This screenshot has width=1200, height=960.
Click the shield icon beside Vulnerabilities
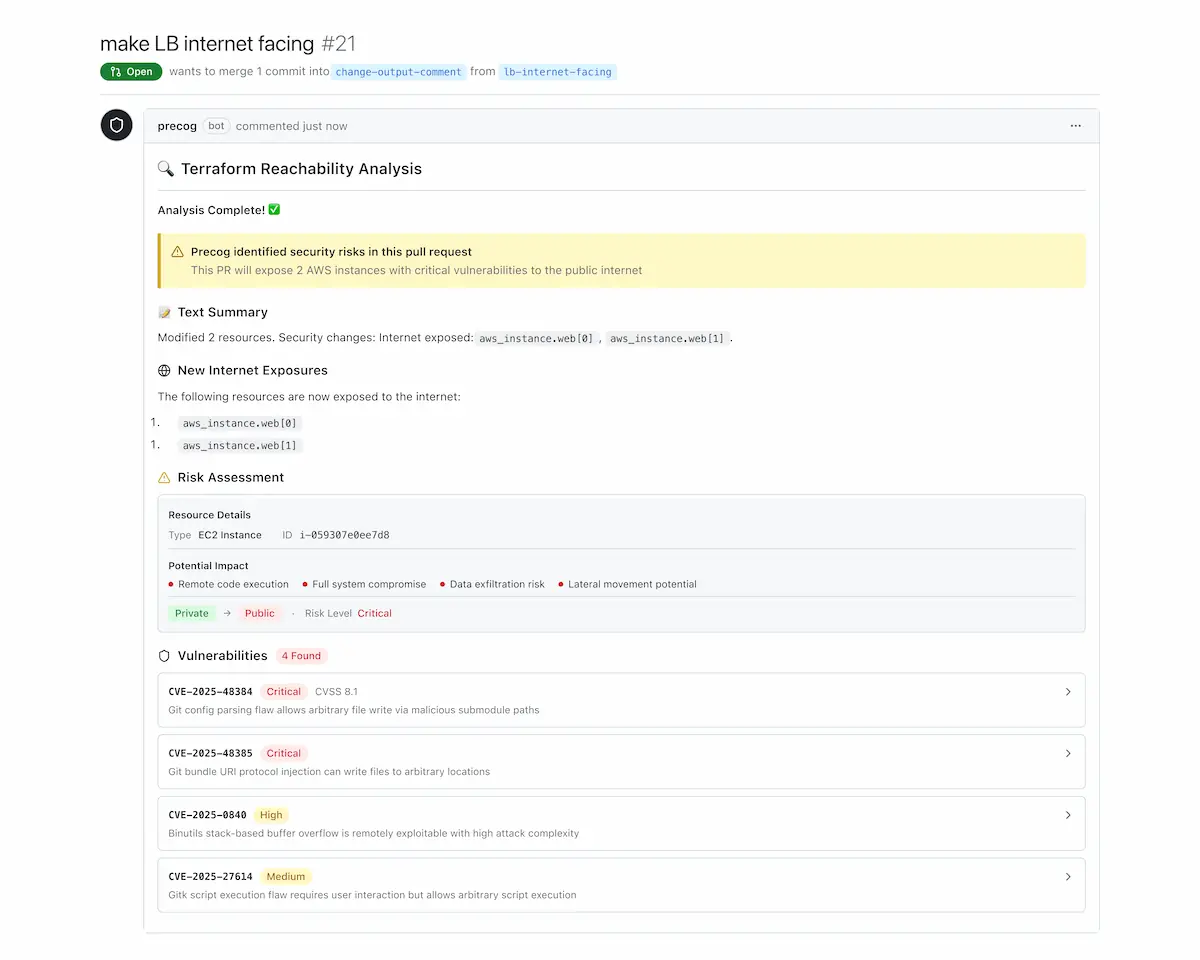tap(163, 655)
